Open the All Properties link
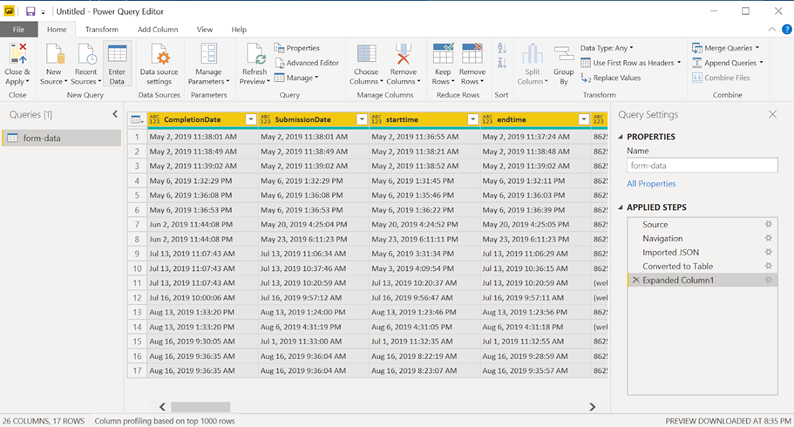The width and height of the screenshot is (794, 427). (651, 184)
